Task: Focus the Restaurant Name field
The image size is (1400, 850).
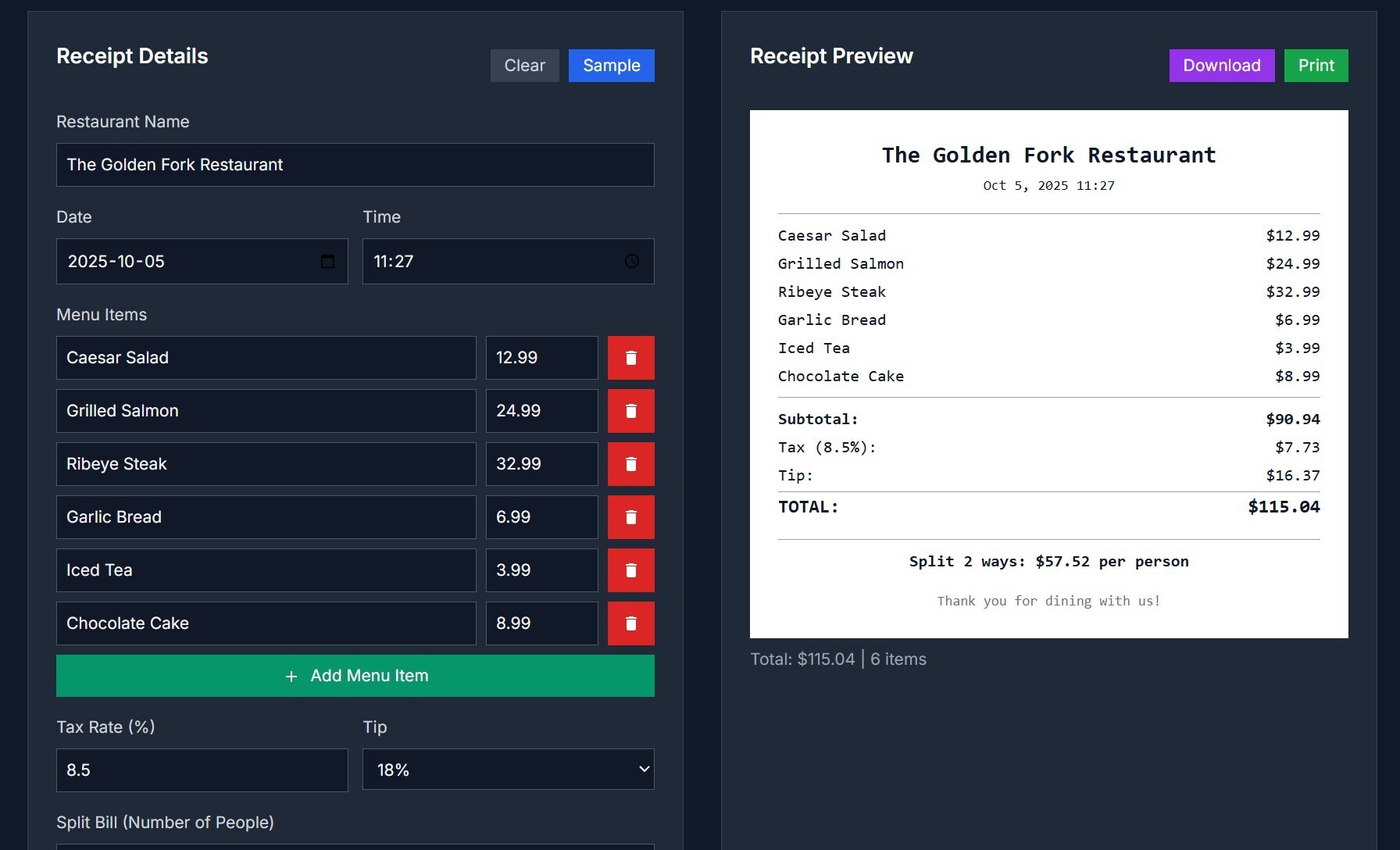Action: [x=355, y=165]
